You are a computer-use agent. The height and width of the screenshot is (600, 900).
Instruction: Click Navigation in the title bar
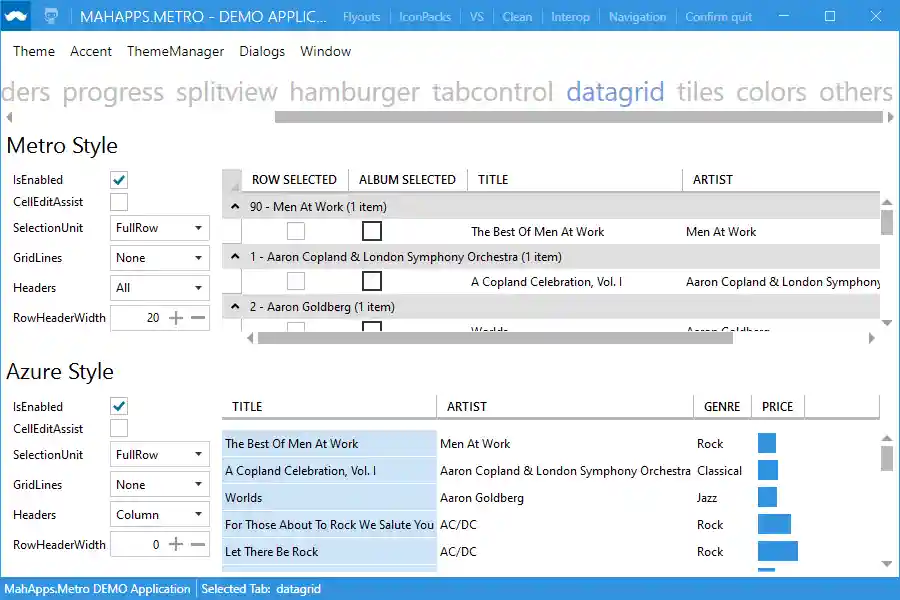tap(637, 16)
